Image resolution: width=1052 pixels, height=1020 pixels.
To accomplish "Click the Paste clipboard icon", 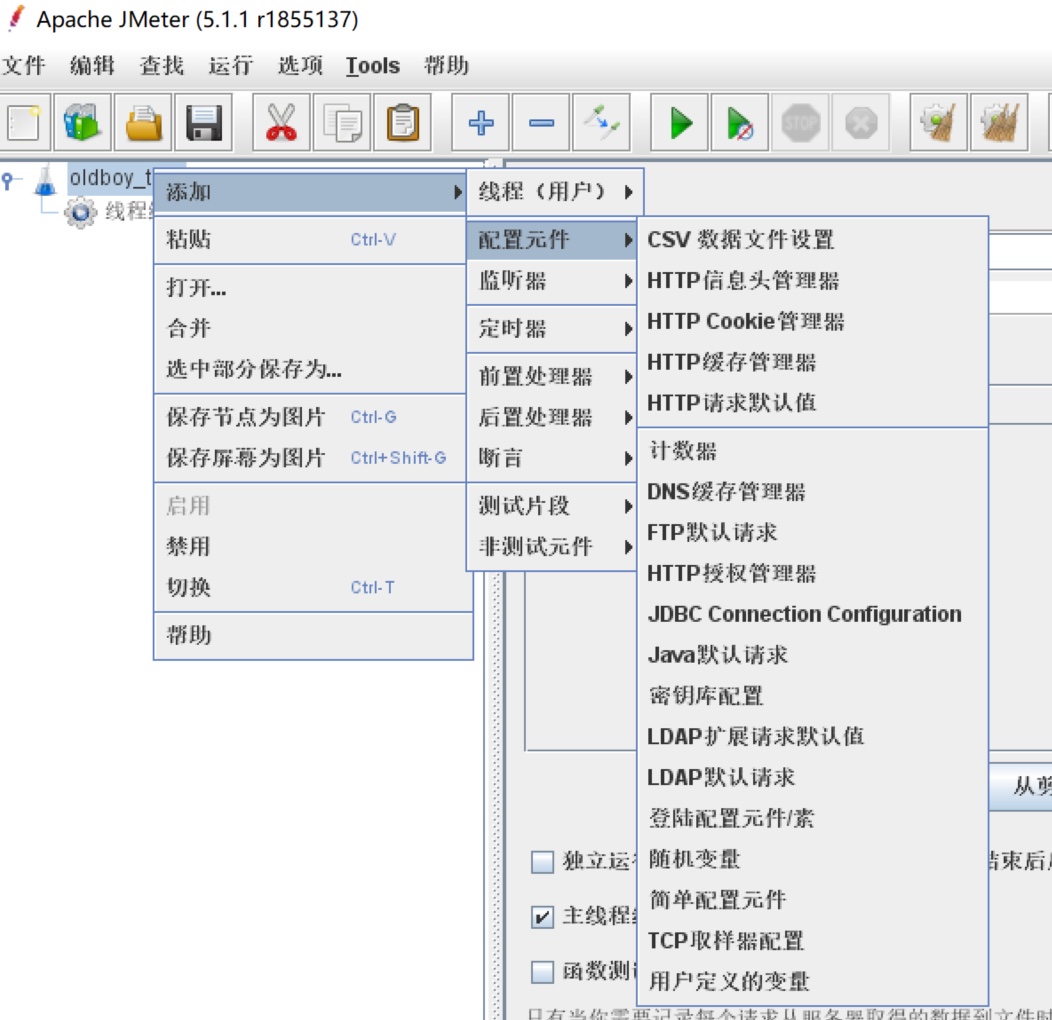I will pos(401,124).
